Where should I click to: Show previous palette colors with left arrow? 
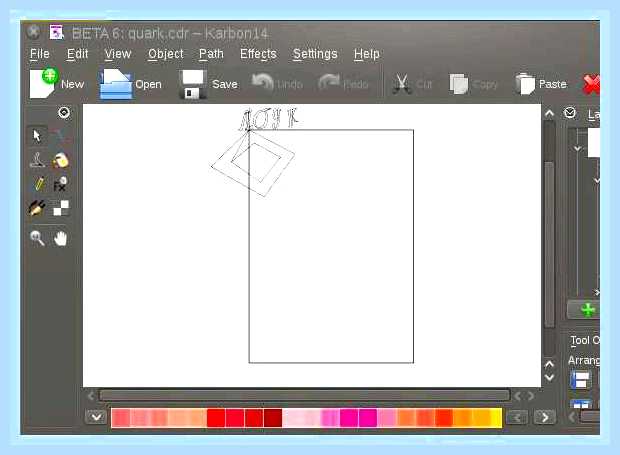(517, 417)
